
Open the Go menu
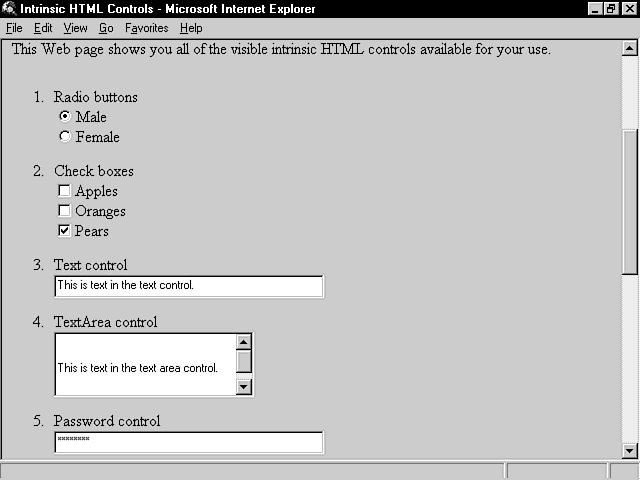click(106, 28)
